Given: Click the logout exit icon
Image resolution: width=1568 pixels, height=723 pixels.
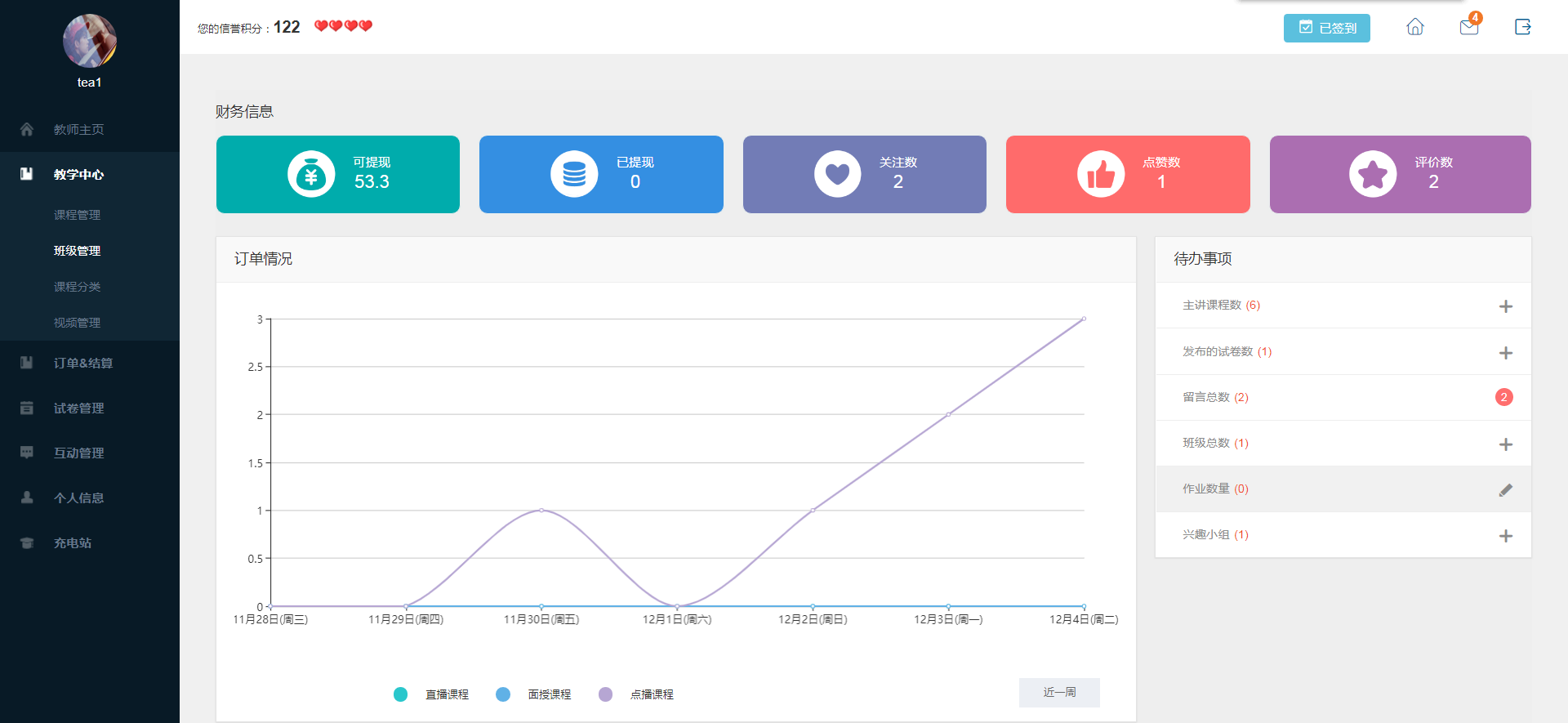Looking at the screenshot, I should click(1523, 27).
